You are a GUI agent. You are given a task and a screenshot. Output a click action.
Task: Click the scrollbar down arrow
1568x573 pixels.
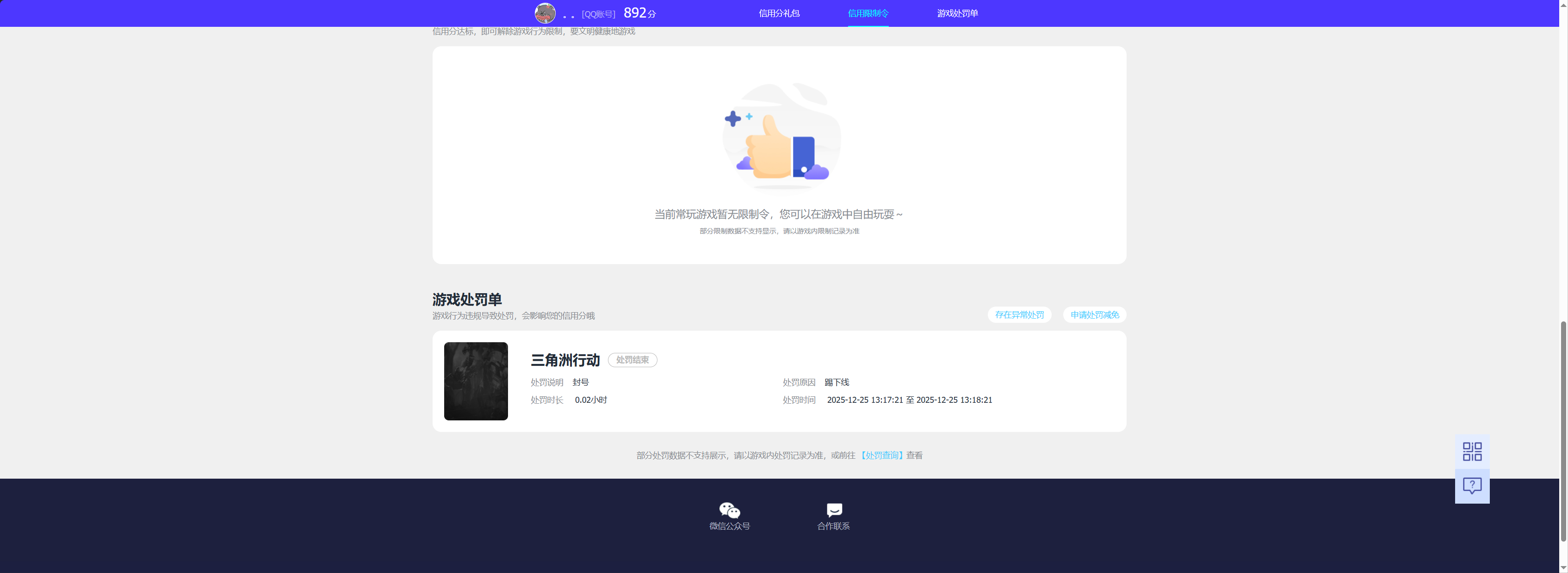tap(1563, 567)
